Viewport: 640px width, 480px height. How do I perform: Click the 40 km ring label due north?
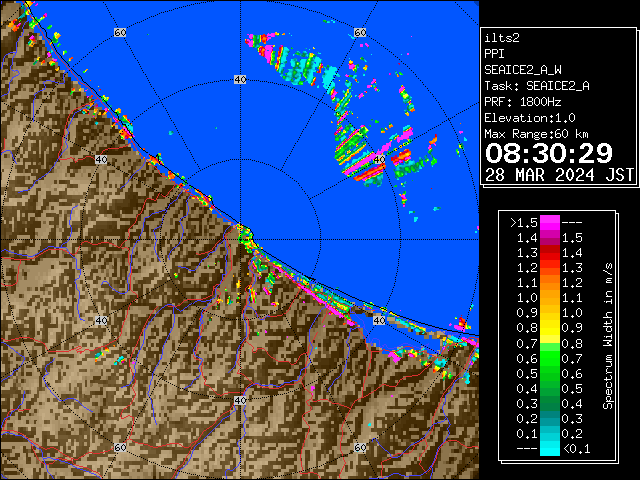point(240,80)
